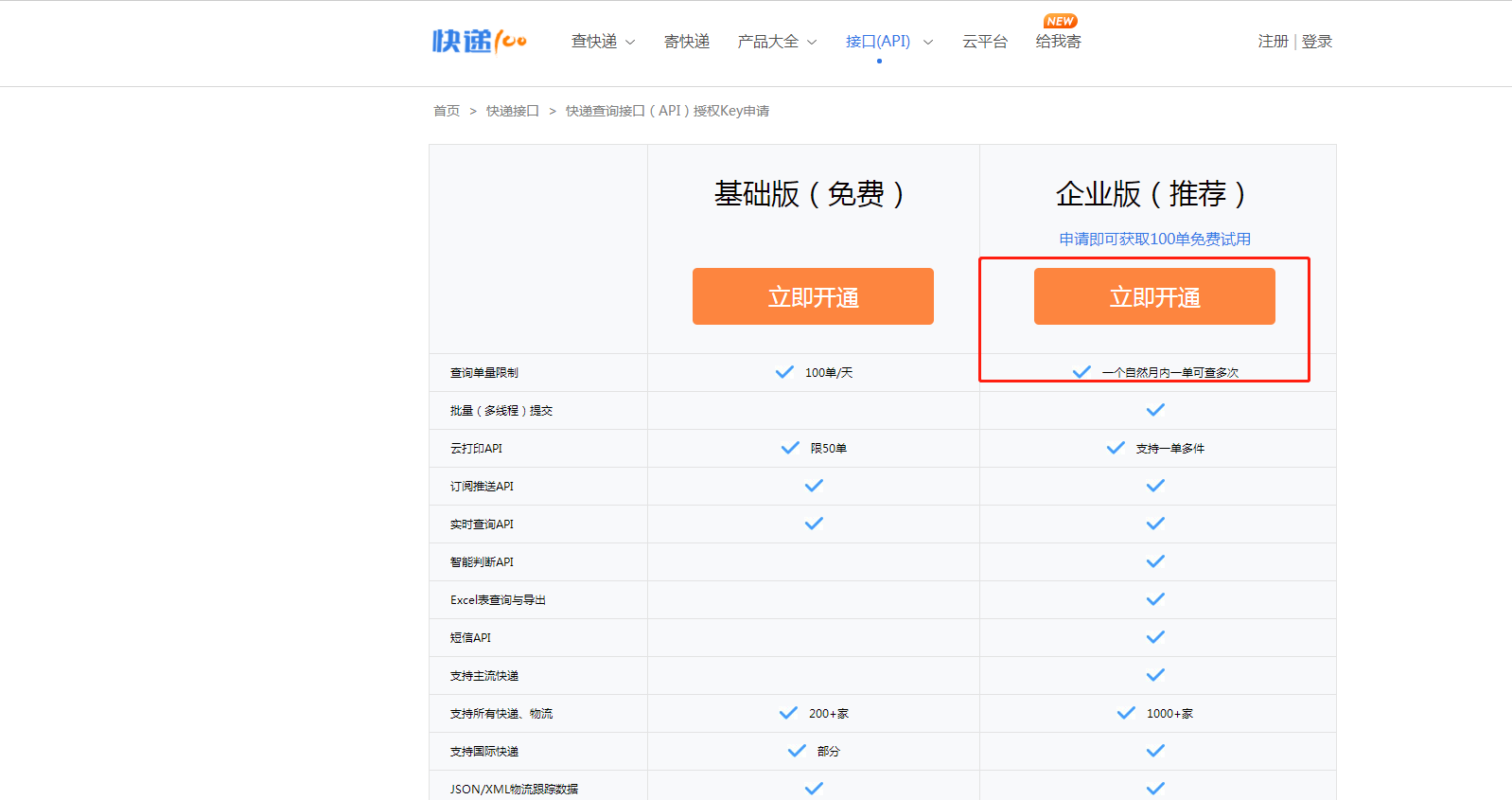Click the 智能判断API row label
1512x800 pixels.
483,562
